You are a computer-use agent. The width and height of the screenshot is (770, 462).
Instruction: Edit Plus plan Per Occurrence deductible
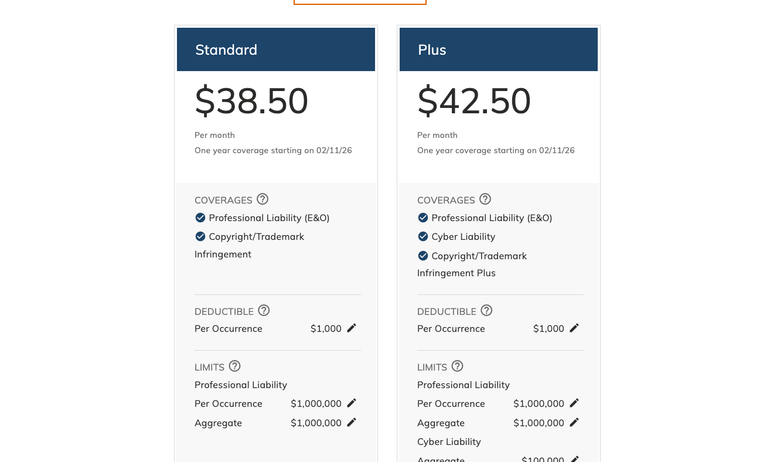click(574, 328)
